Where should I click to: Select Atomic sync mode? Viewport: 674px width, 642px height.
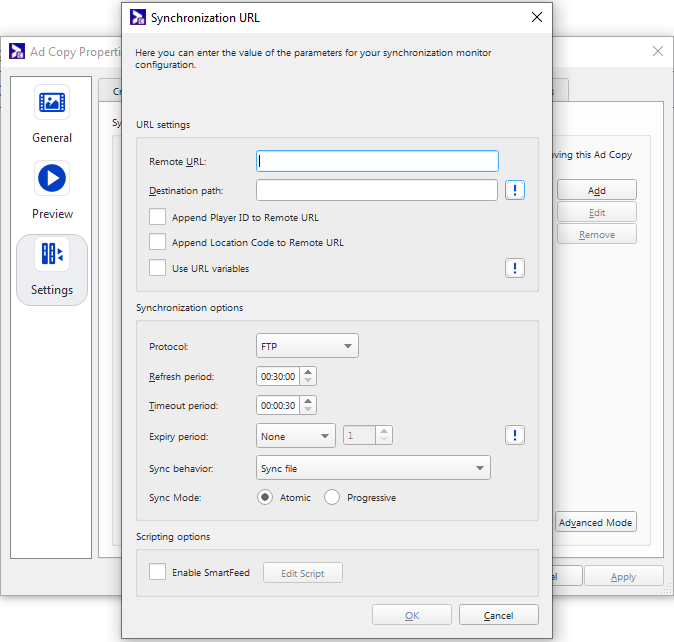pos(265,497)
